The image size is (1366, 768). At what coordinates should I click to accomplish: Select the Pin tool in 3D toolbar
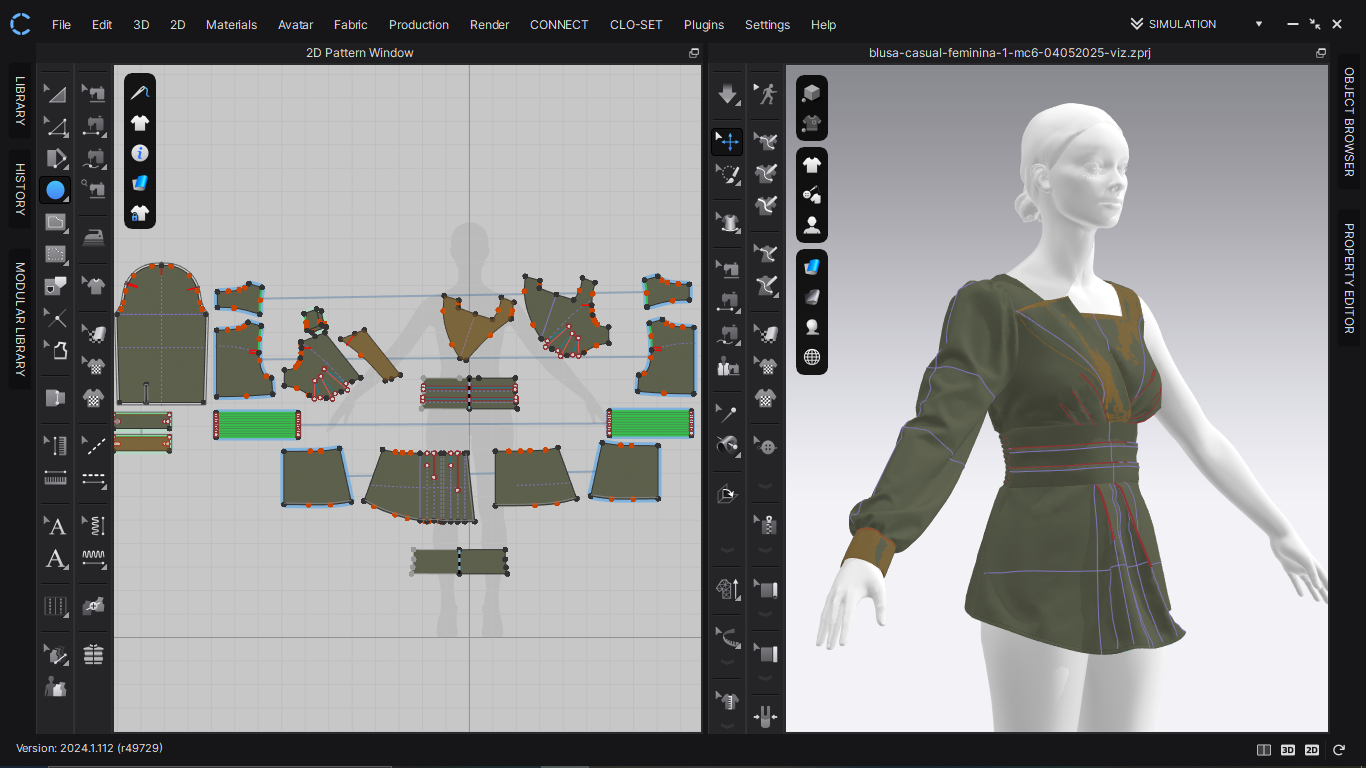(727, 413)
